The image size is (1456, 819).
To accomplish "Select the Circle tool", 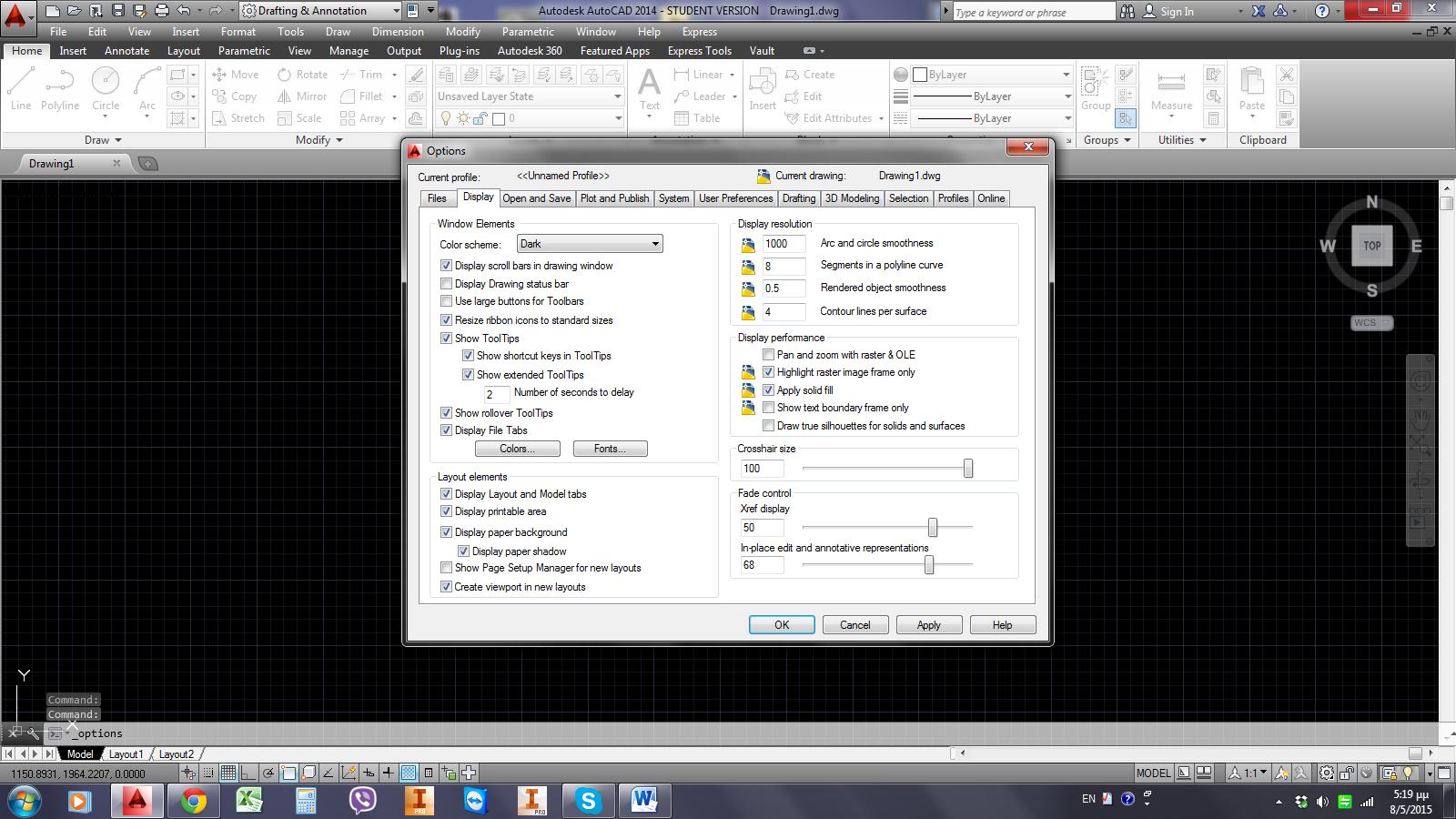I will click(106, 88).
